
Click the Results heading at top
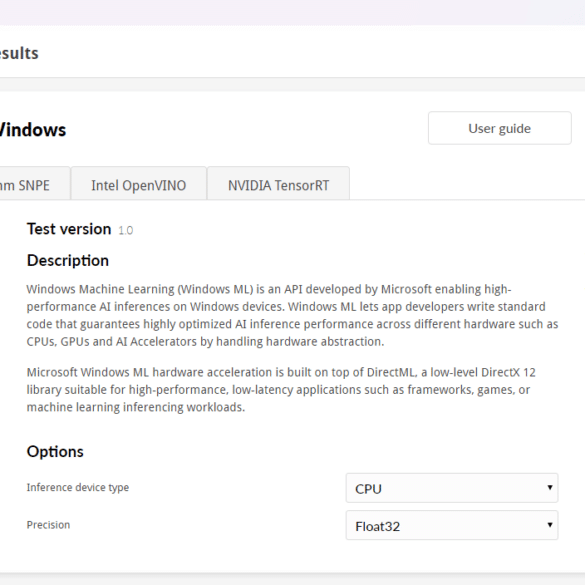19,53
